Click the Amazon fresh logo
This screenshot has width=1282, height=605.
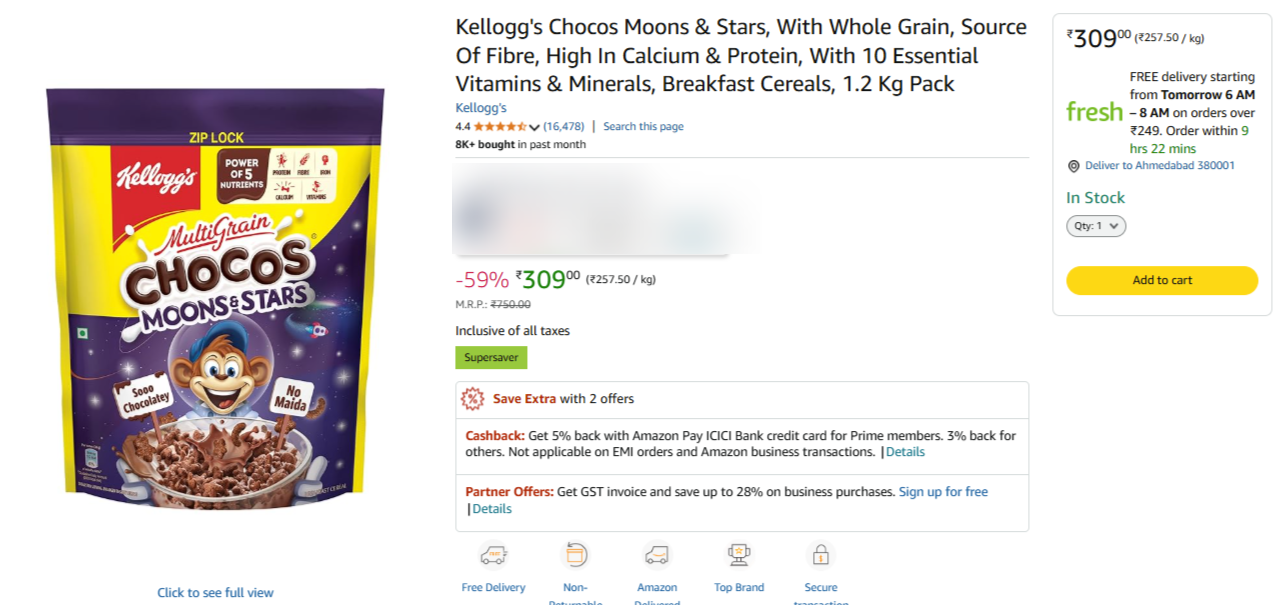(1094, 112)
